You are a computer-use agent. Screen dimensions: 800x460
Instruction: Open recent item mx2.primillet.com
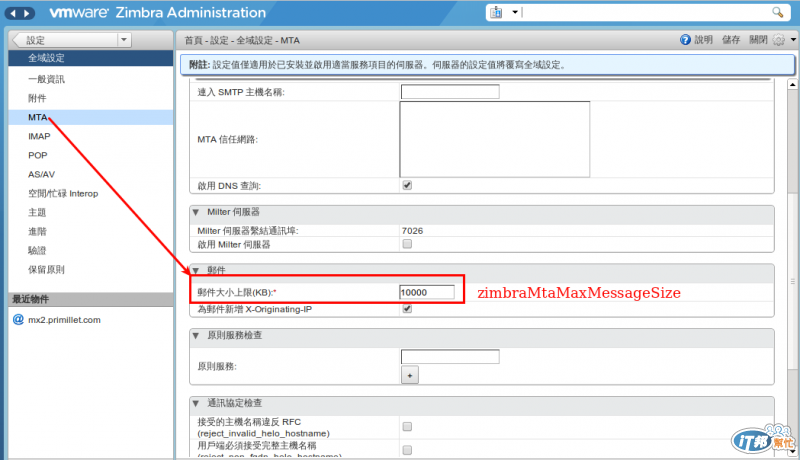[x=64, y=320]
